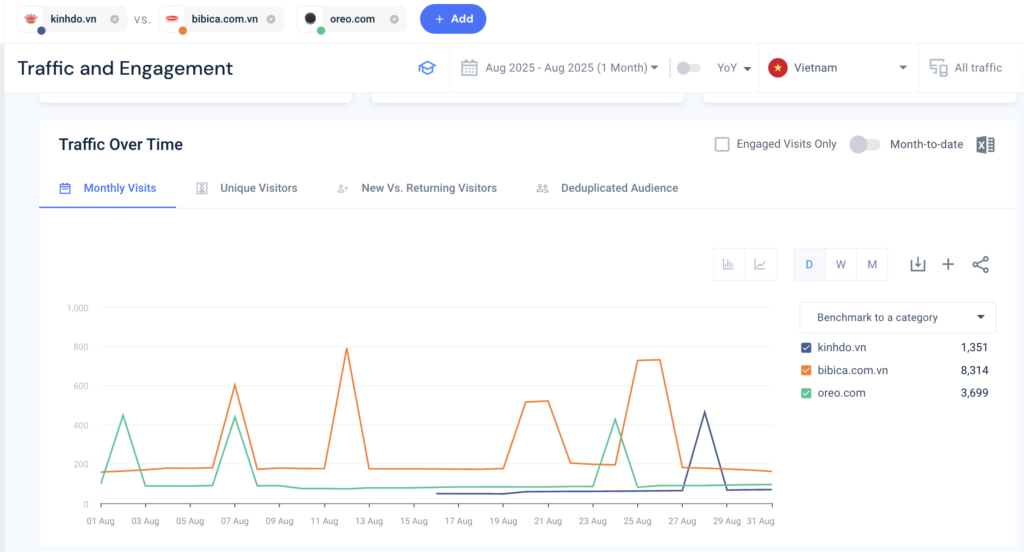This screenshot has width=1024, height=552.
Task: Remove kinhdo.vn from comparison
Action: point(115,20)
